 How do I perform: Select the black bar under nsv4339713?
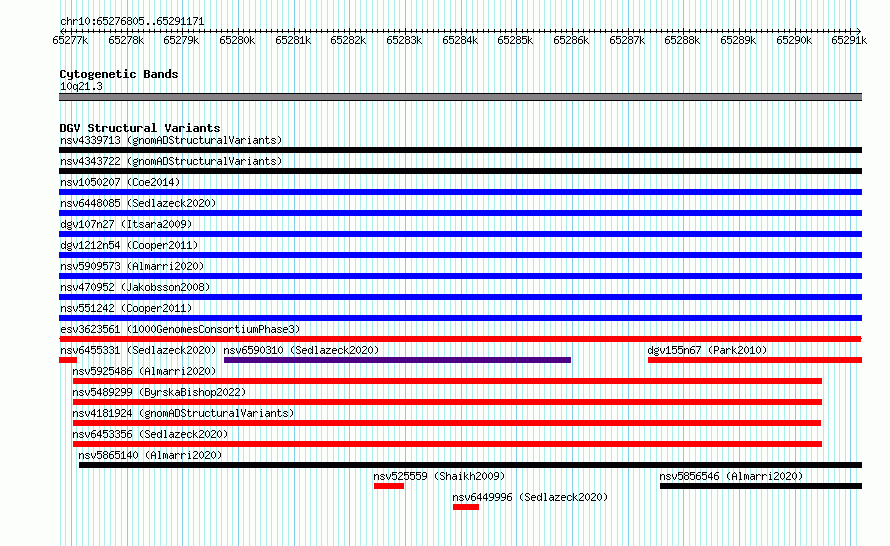(x=460, y=150)
